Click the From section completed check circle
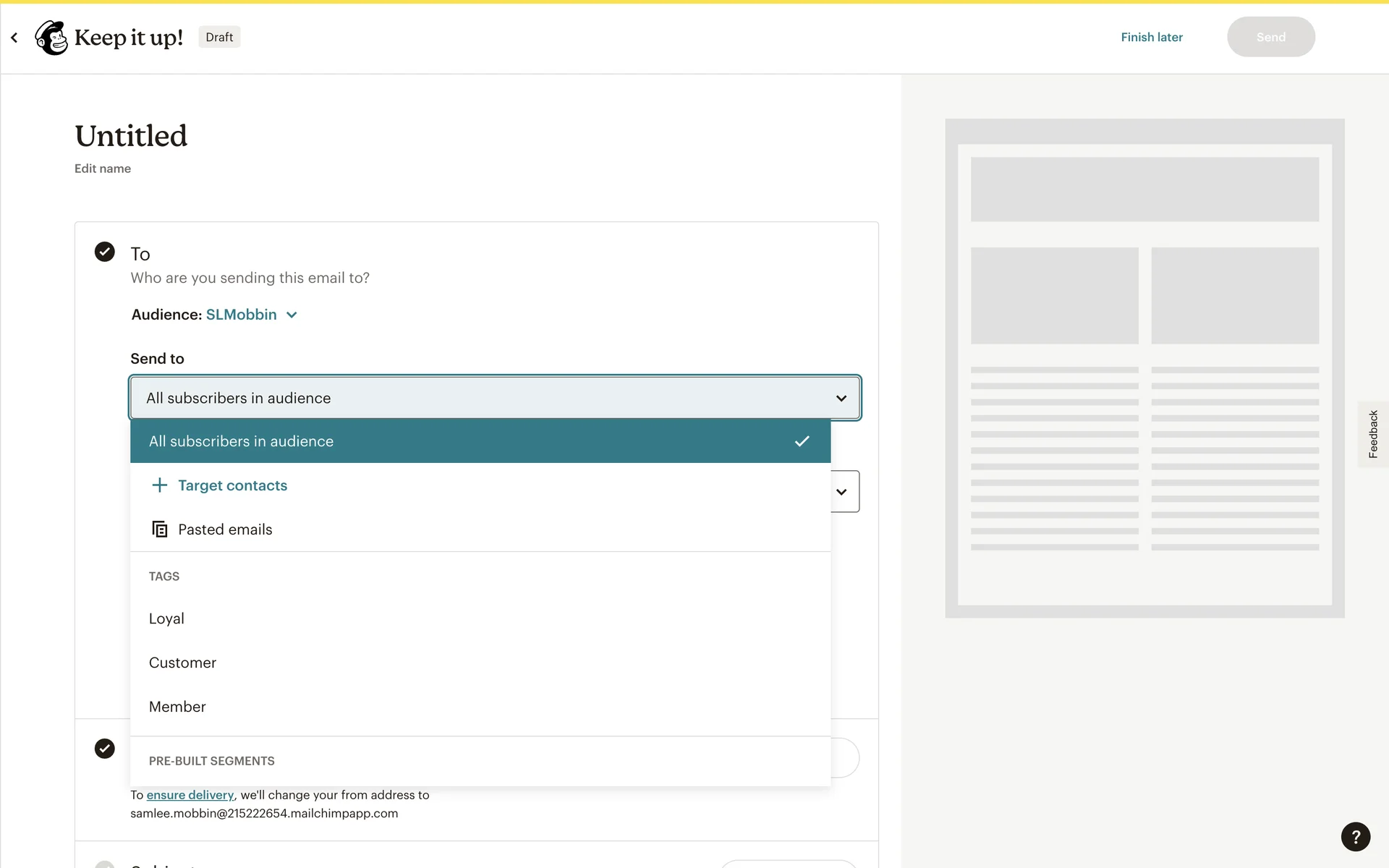This screenshot has width=1389, height=868. point(105,749)
